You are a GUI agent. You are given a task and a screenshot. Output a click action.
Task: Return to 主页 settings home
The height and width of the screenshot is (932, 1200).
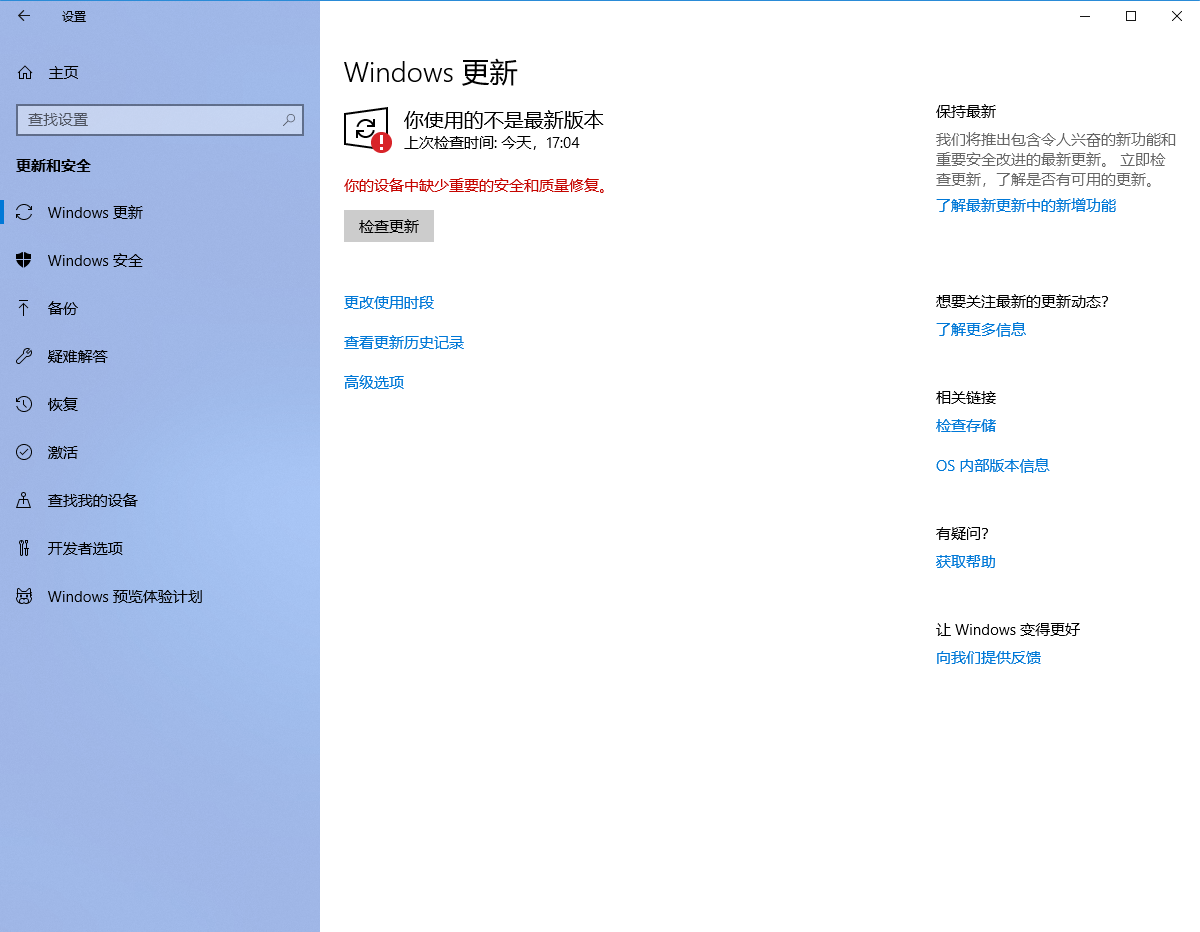click(160, 72)
